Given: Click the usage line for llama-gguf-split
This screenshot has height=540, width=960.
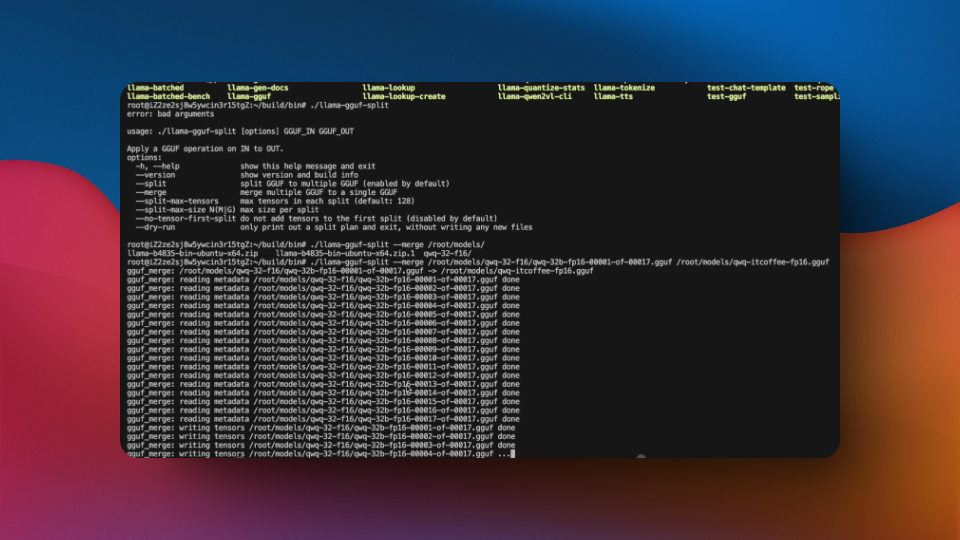Looking at the screenshot, I should [x=240, y=131].
